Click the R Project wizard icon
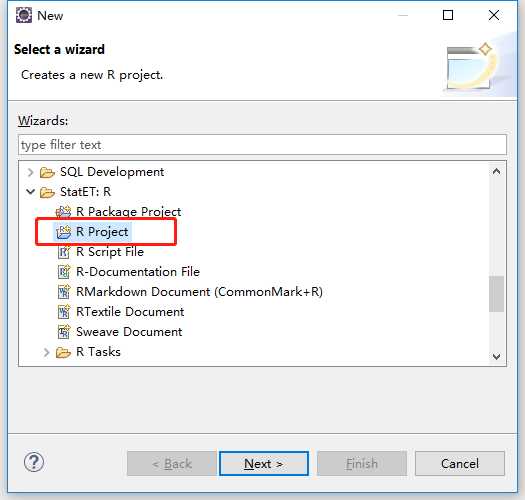The width and height of the screenshot is (525, 500). (x=63, y=232)
